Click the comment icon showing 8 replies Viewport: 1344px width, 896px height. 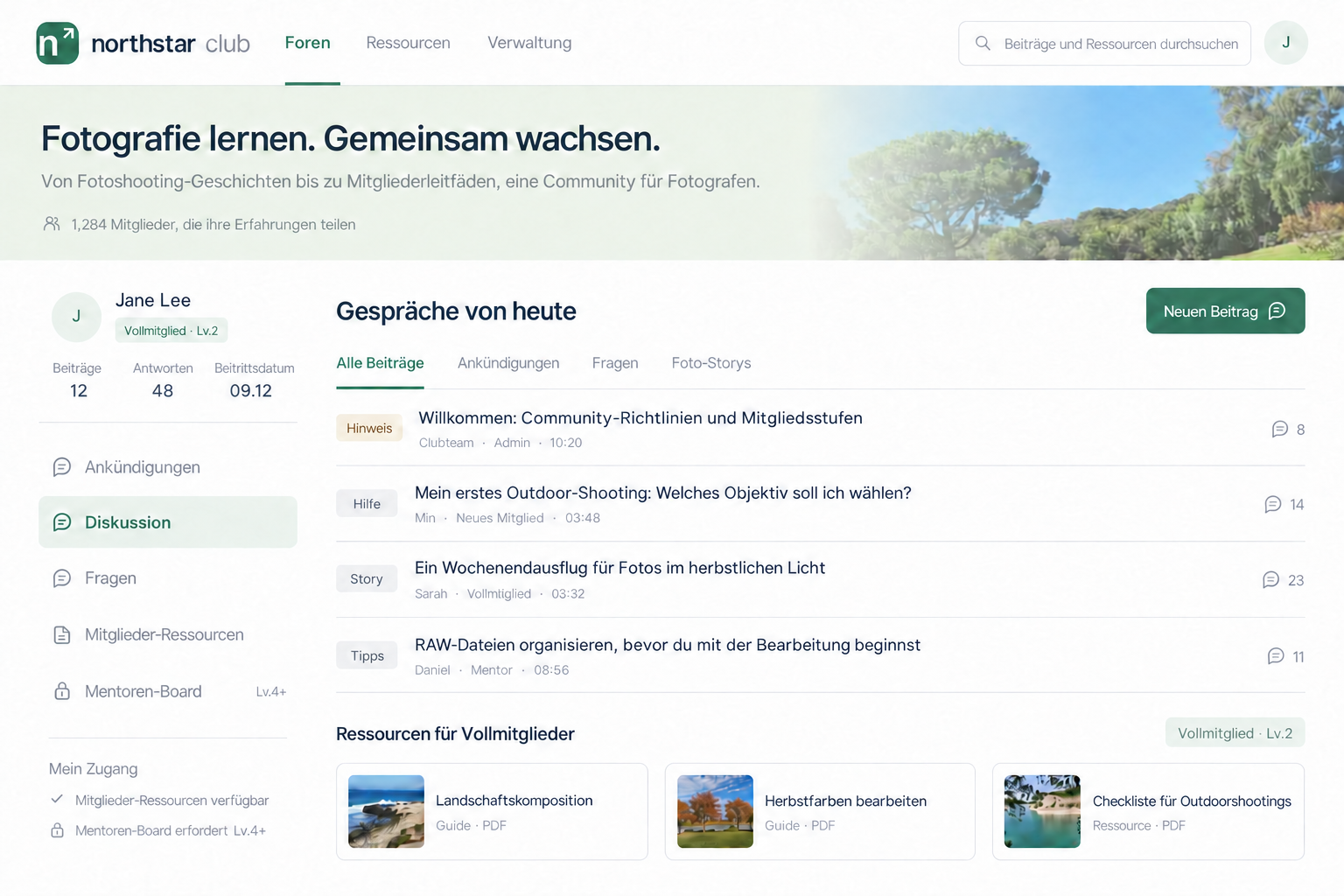tap(1279, 429)
